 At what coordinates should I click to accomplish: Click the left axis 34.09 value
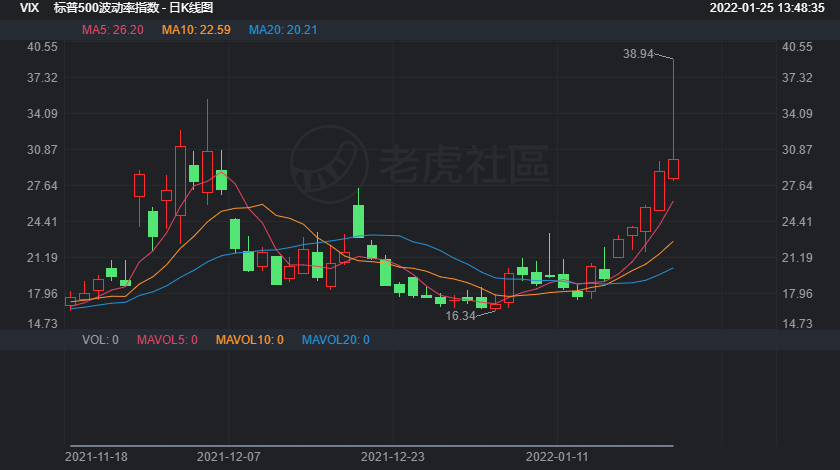coord(42,114)
